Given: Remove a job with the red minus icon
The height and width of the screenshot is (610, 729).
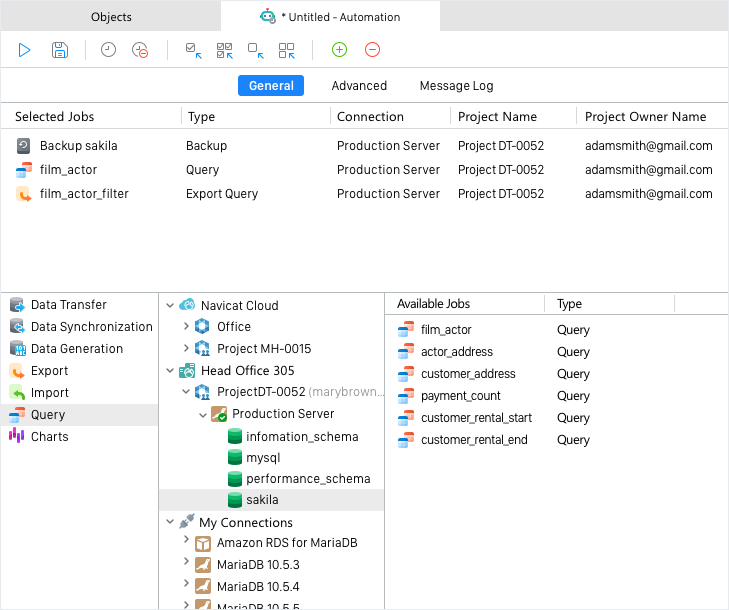Looking at the screenshot, I should [x=372, y=50].
